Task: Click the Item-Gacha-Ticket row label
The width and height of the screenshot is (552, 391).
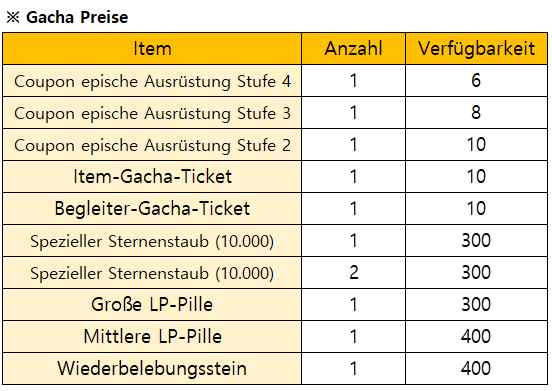Action: pos(152,177)
